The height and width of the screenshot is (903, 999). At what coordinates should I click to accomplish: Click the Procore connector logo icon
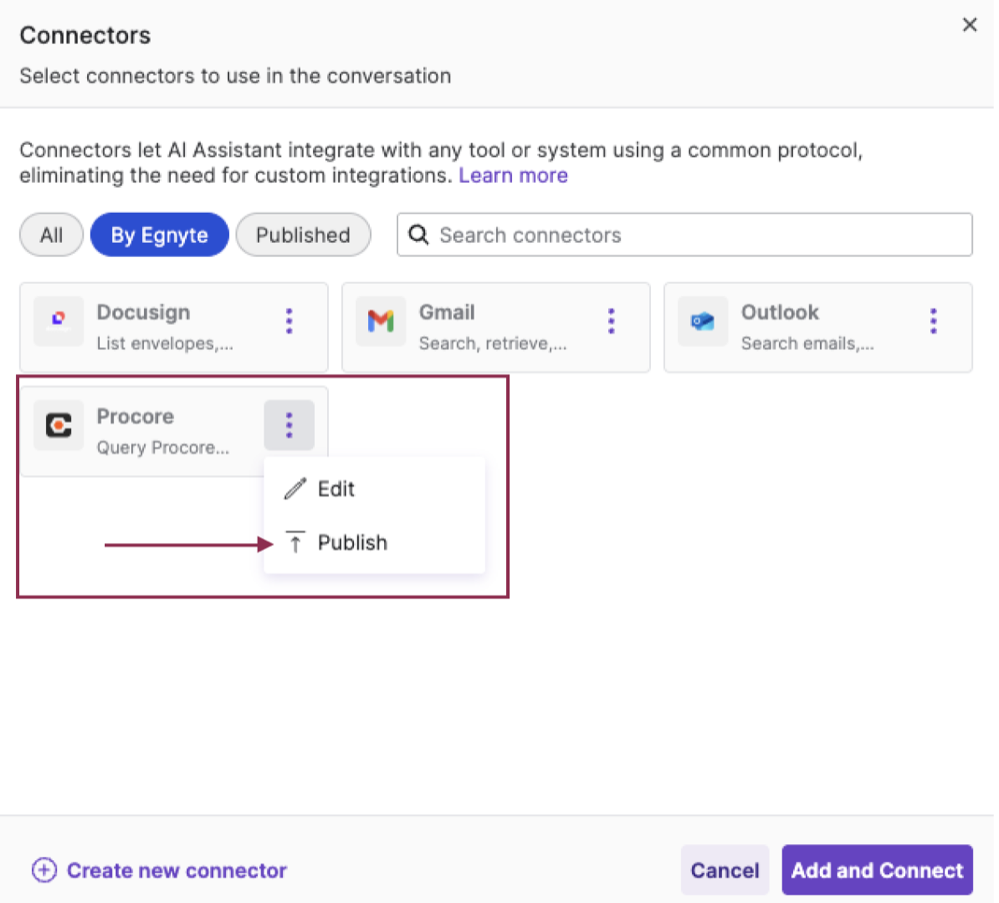tap(58, 425)
